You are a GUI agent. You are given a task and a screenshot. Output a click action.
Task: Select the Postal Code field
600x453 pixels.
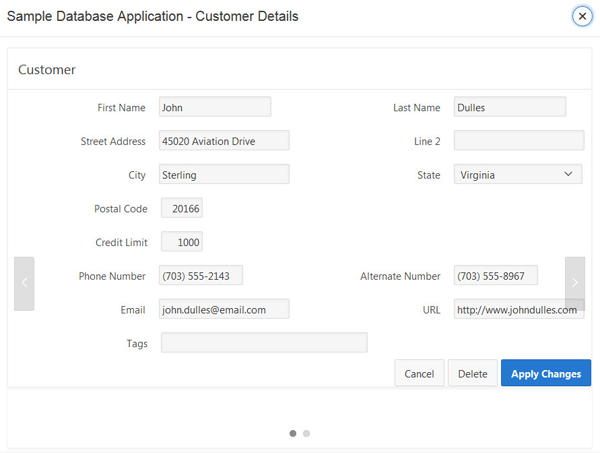tap(181, 208)
